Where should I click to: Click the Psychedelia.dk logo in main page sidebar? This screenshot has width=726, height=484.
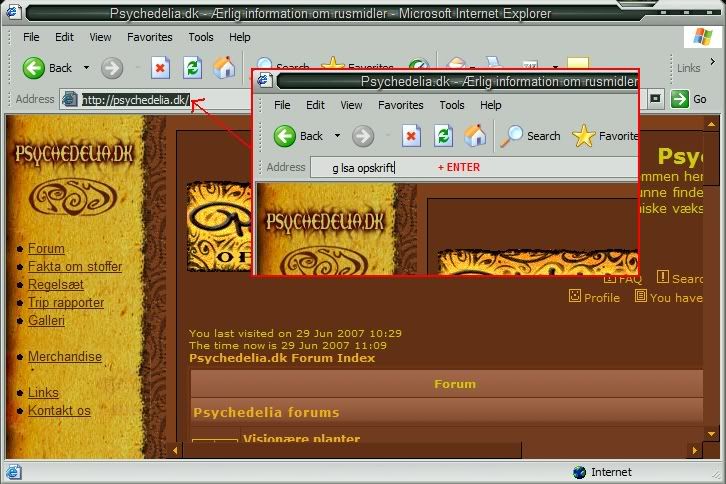pyautogui.click(x=74, y=154)
